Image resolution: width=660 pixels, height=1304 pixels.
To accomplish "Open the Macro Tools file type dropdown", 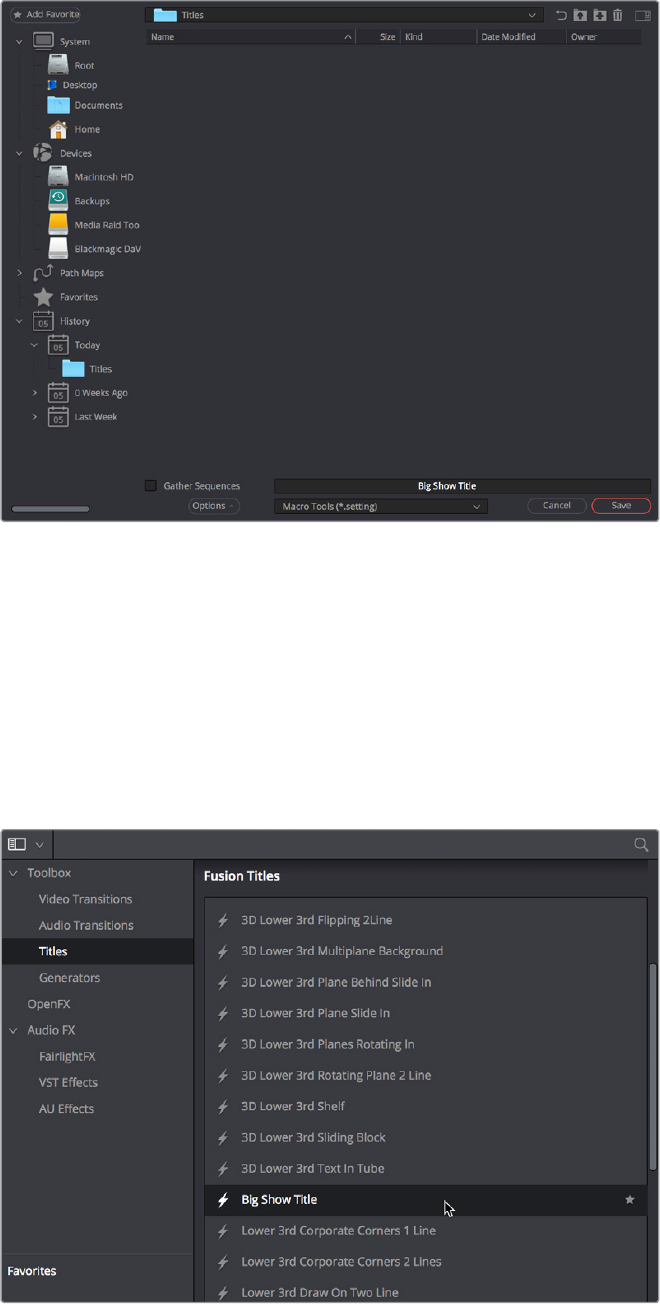I will [381, 506].
